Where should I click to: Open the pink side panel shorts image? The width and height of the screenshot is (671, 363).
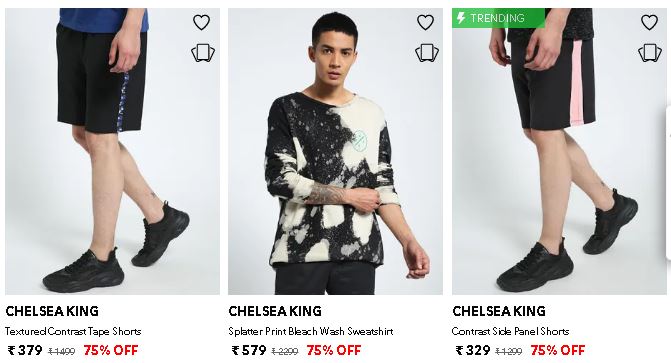tap(559, 152)
